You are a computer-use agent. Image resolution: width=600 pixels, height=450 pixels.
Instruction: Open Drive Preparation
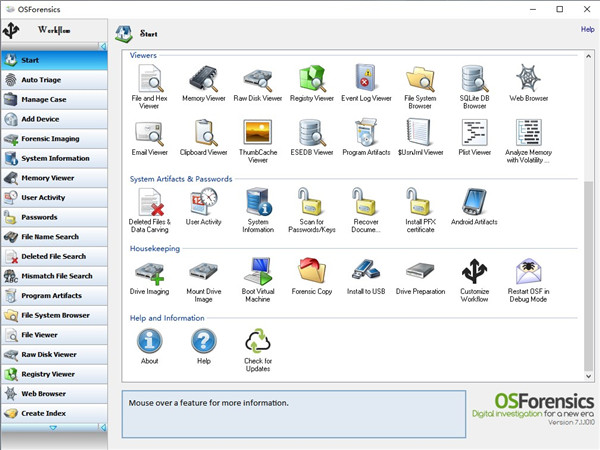420,271
